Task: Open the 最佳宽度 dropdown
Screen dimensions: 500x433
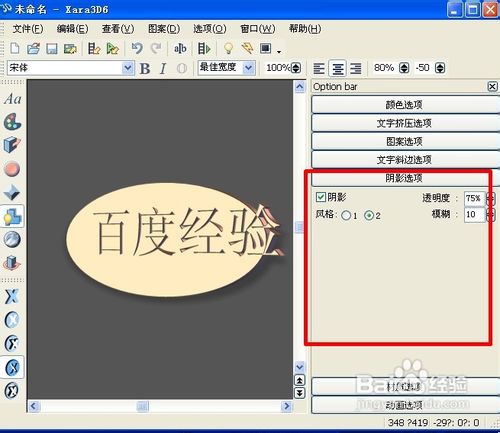Action: (x=248, y=68)
